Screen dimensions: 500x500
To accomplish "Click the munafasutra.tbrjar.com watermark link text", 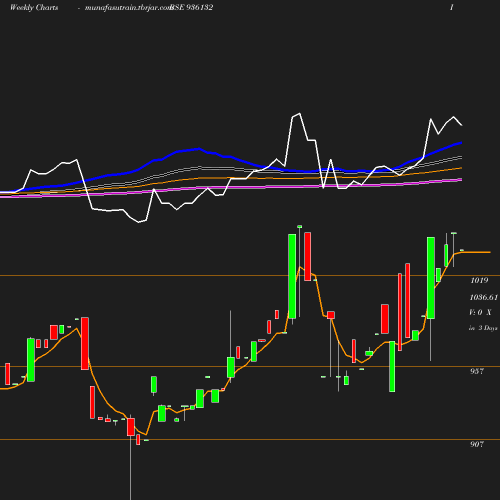I will pyautogui.click(x=128, y=8).
